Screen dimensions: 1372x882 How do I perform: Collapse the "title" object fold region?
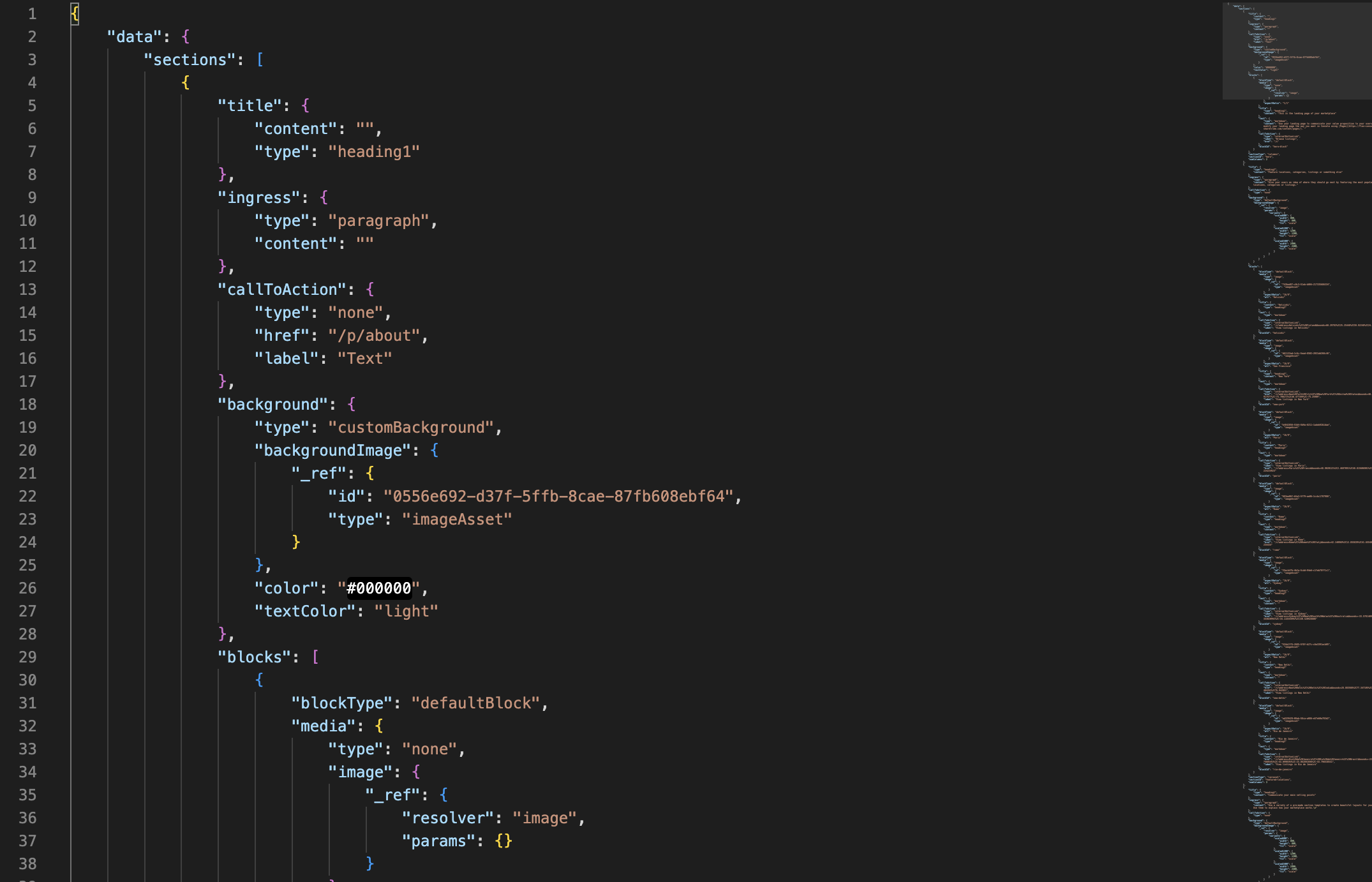[54, 105]
